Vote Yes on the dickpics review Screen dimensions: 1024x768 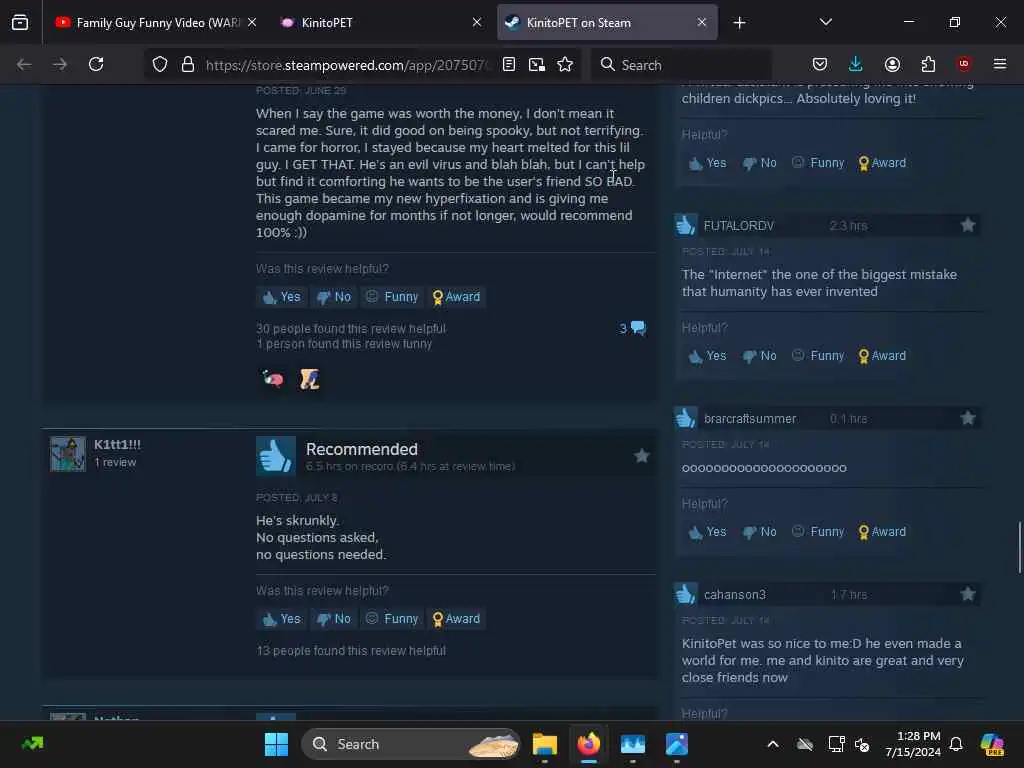point(707,163)
